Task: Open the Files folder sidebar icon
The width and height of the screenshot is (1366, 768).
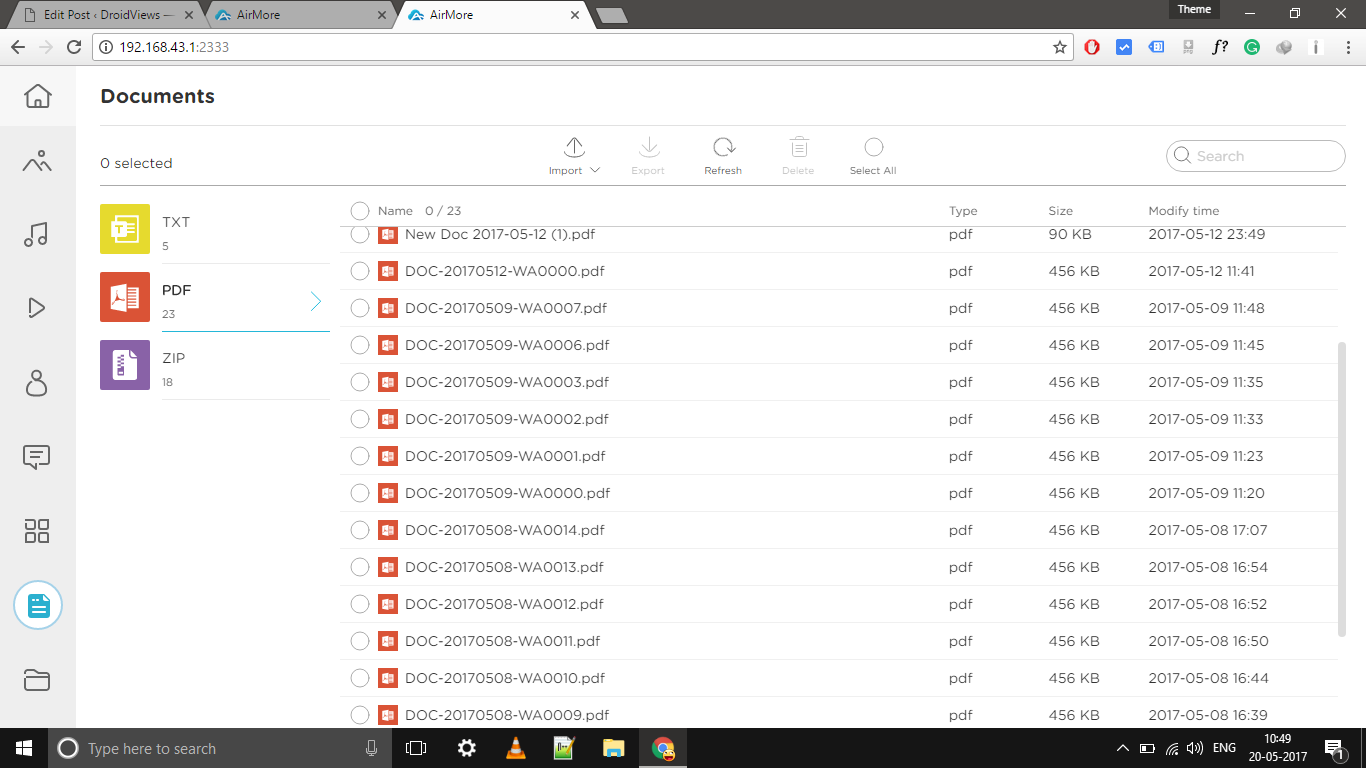Action: (37, 680)
